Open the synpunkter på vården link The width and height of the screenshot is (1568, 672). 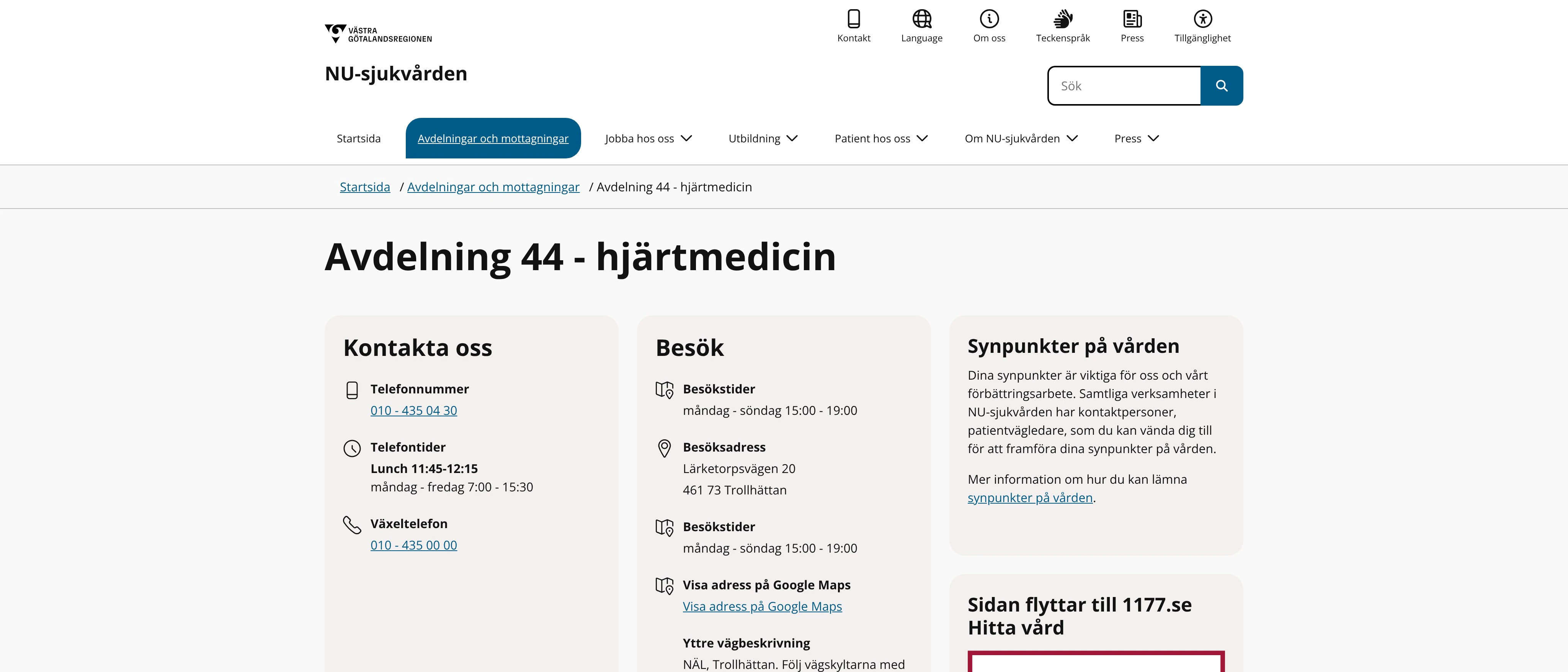1030,498
